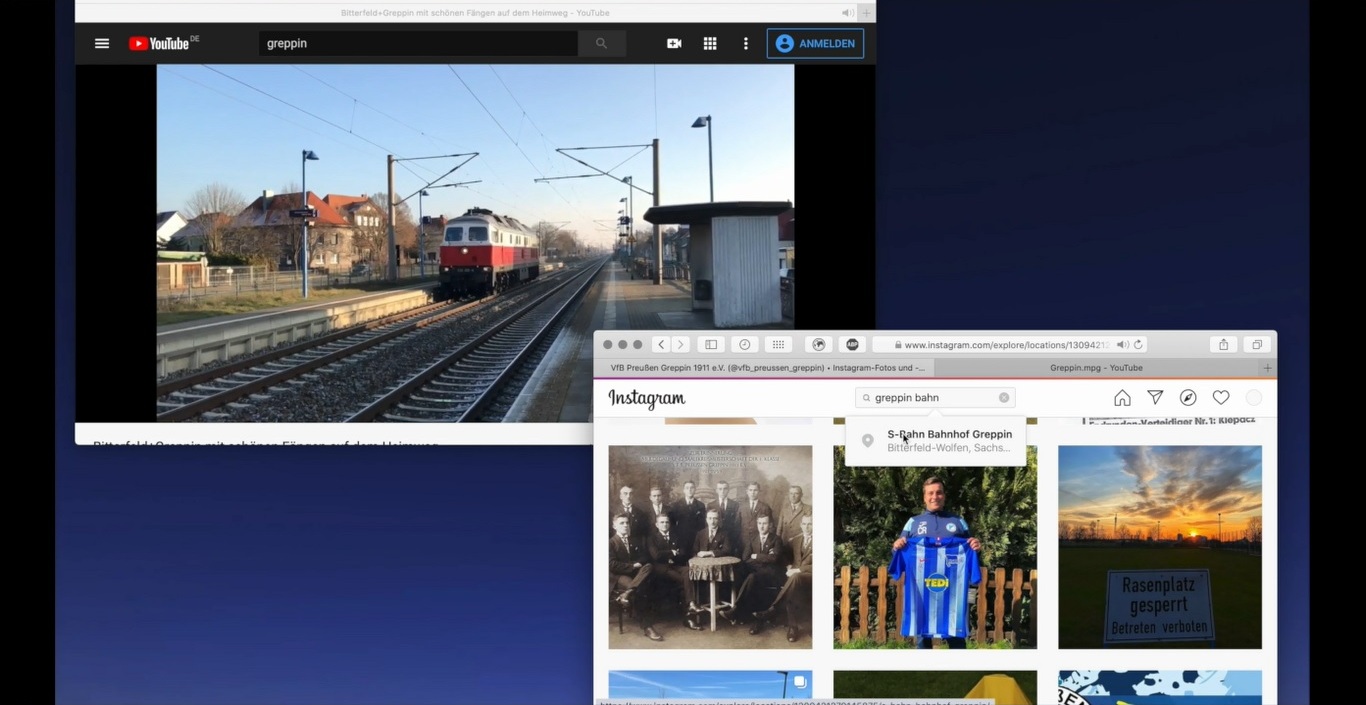Open the YouTube create video camera icon

(674, 44)
